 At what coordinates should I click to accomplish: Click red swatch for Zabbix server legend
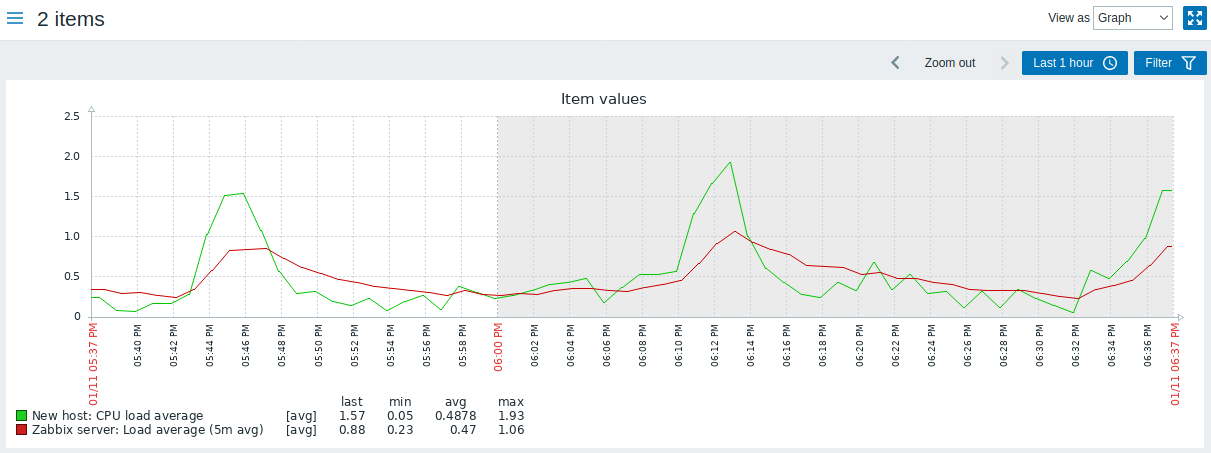[22, 430]
